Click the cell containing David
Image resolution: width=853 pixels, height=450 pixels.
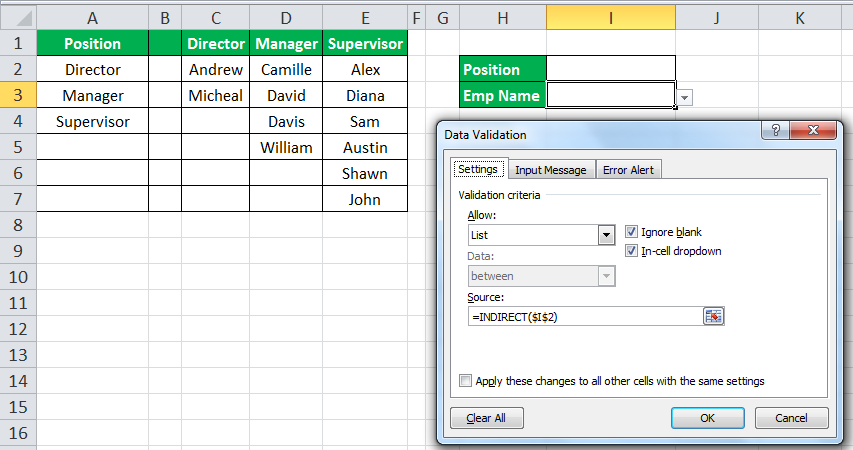286,95
